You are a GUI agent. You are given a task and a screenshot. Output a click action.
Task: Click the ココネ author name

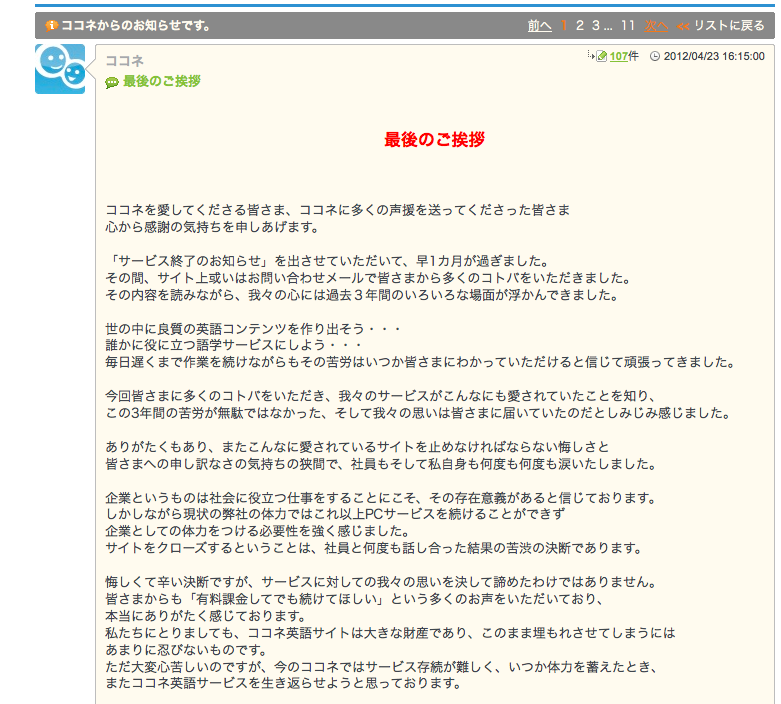[125, 61]
